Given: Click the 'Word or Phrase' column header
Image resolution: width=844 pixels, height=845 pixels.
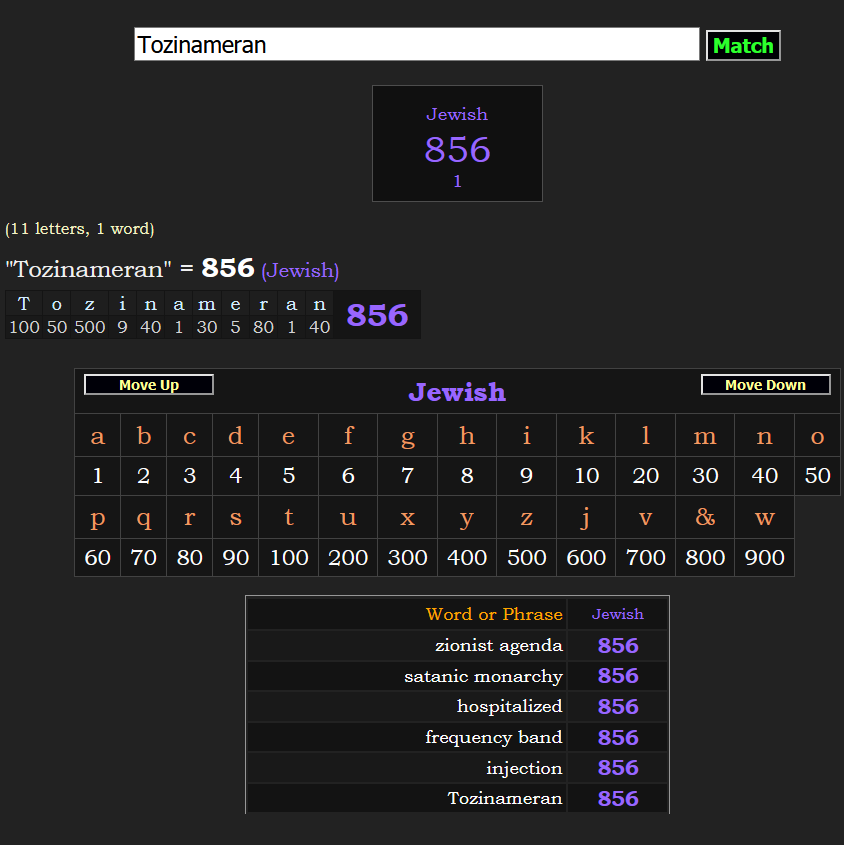Looking at the screenshot, I should coord(494,614).
